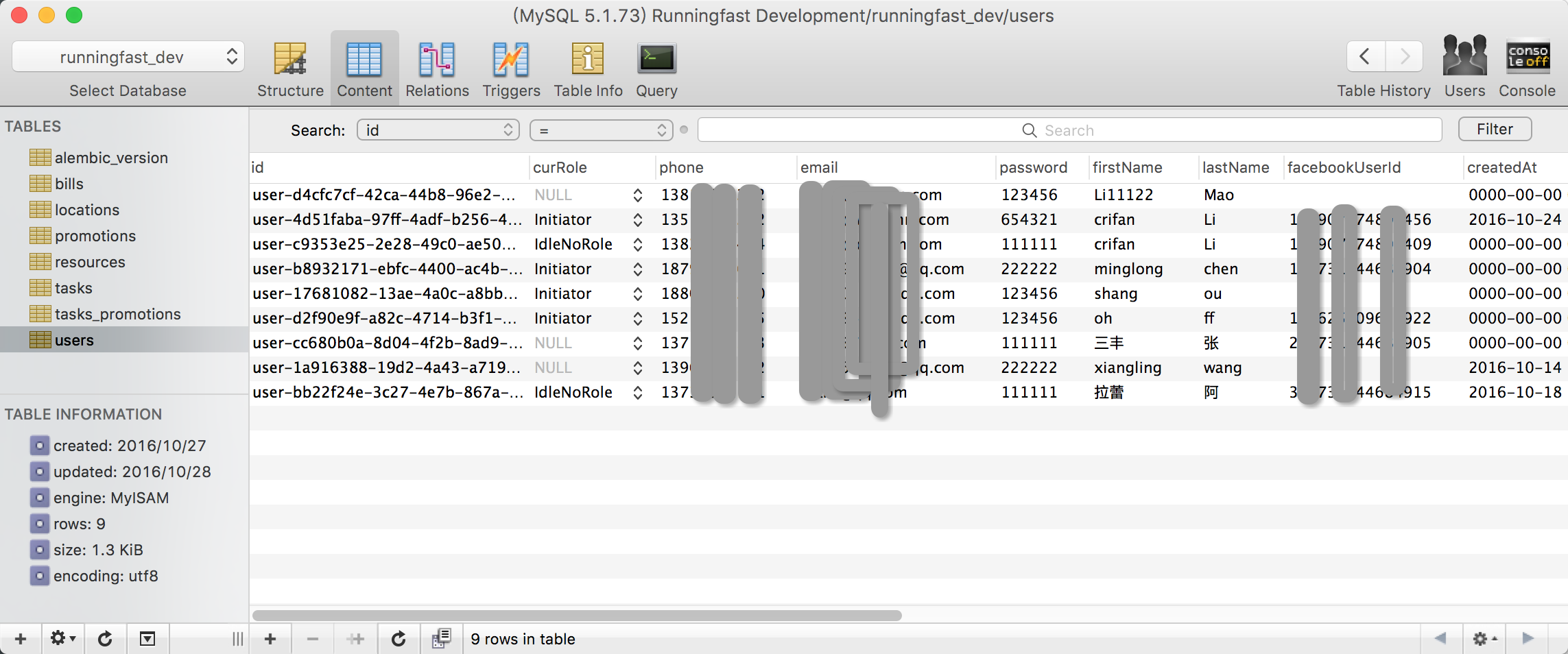Image resolution: width=1568 pixels, height=654 pixels.
Task: Sort by the password column header
Action: tap(1043, 167)
